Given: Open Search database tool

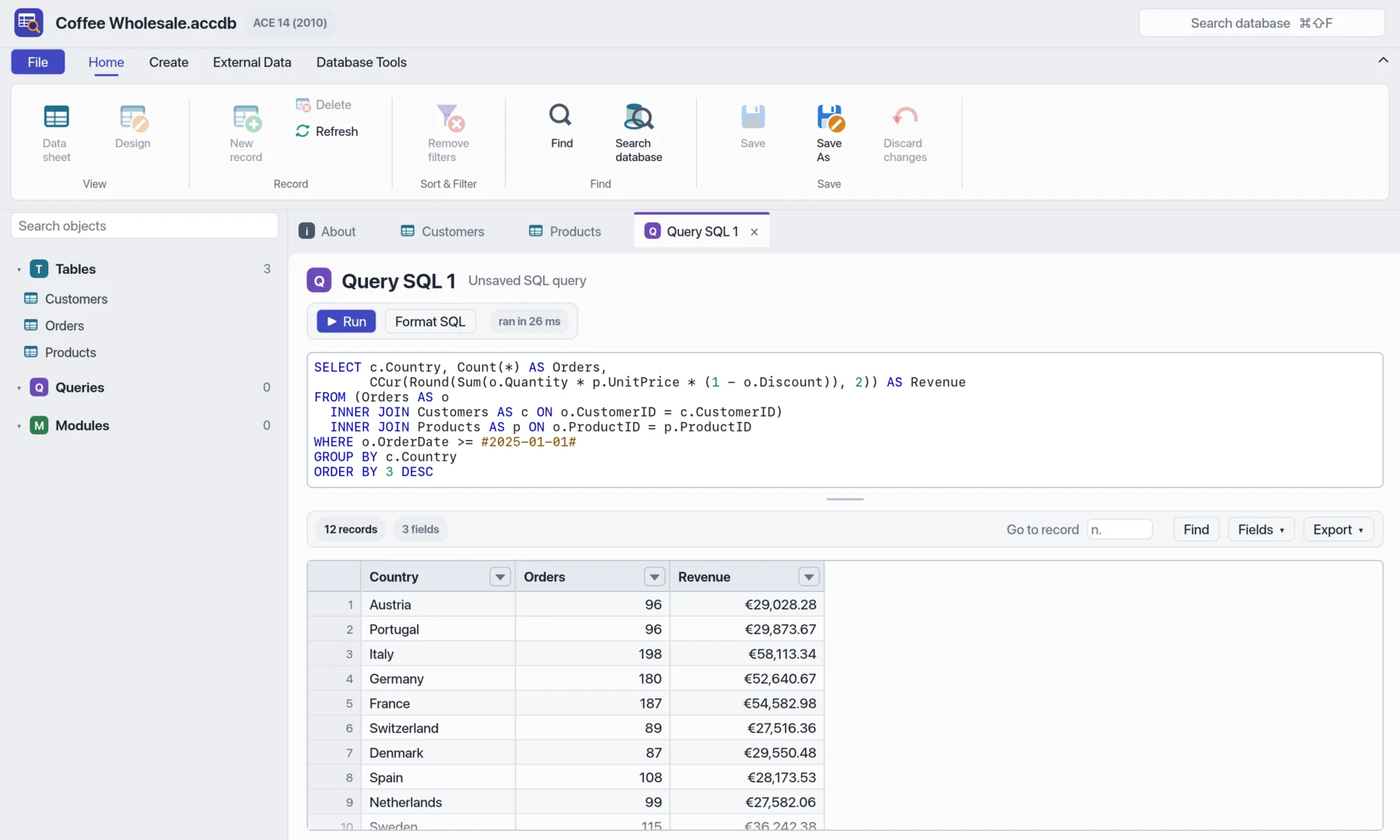Looking at the screenshot, I should pos(639,132).
